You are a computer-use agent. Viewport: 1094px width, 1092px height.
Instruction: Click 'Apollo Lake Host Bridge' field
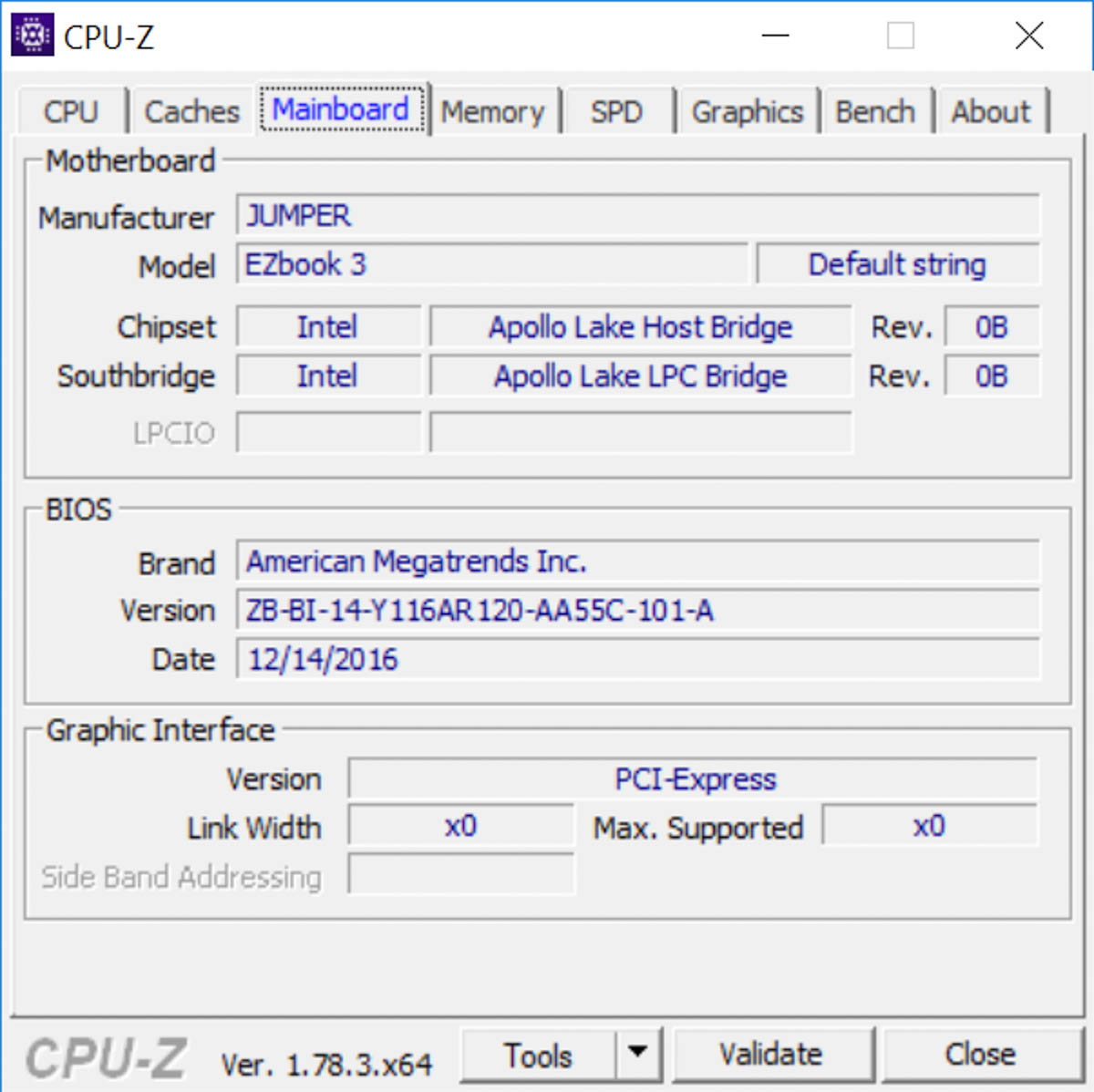point(641,327)
